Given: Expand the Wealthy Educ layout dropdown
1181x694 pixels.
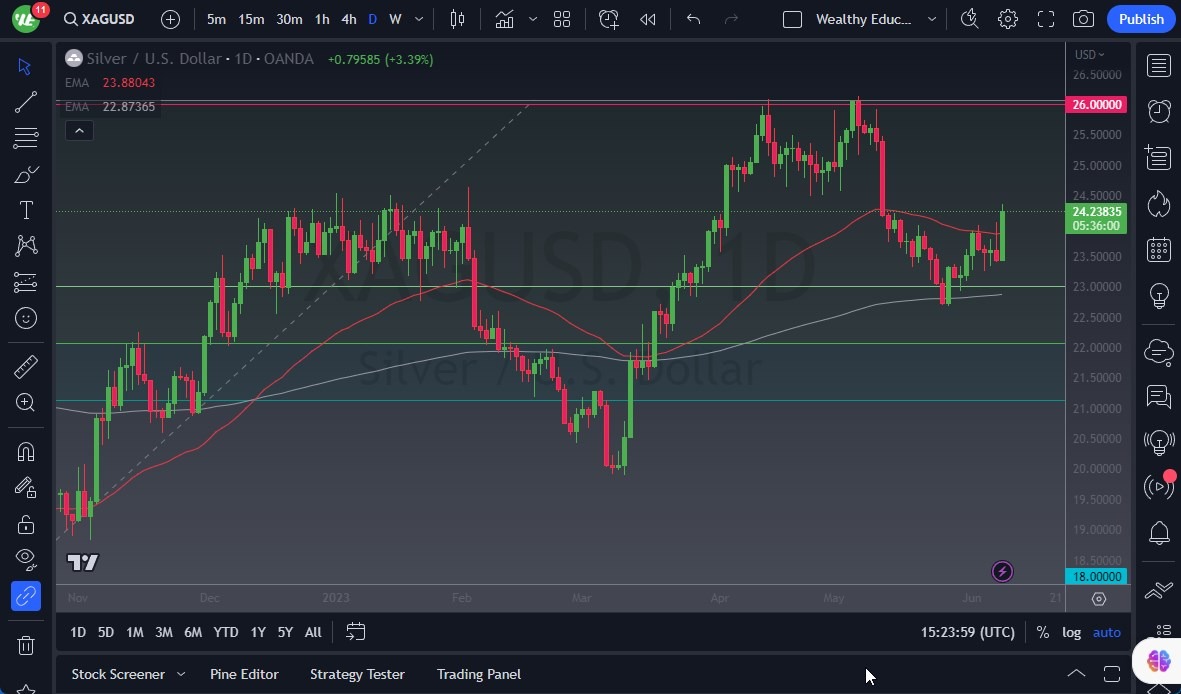Looking at the screenshot, I should tap(932, 19).
